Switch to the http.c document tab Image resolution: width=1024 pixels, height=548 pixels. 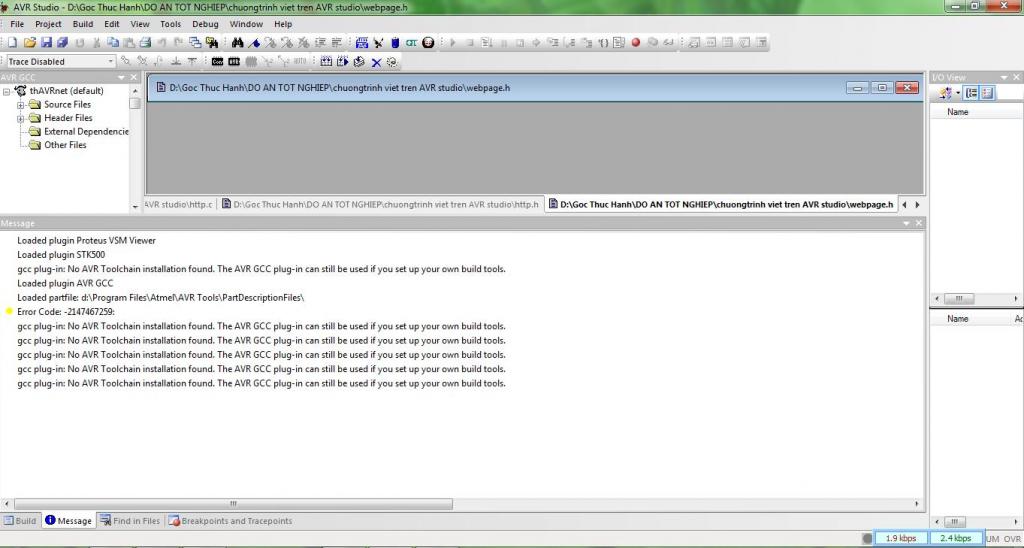pyautogui.click(x=178, y=204)
